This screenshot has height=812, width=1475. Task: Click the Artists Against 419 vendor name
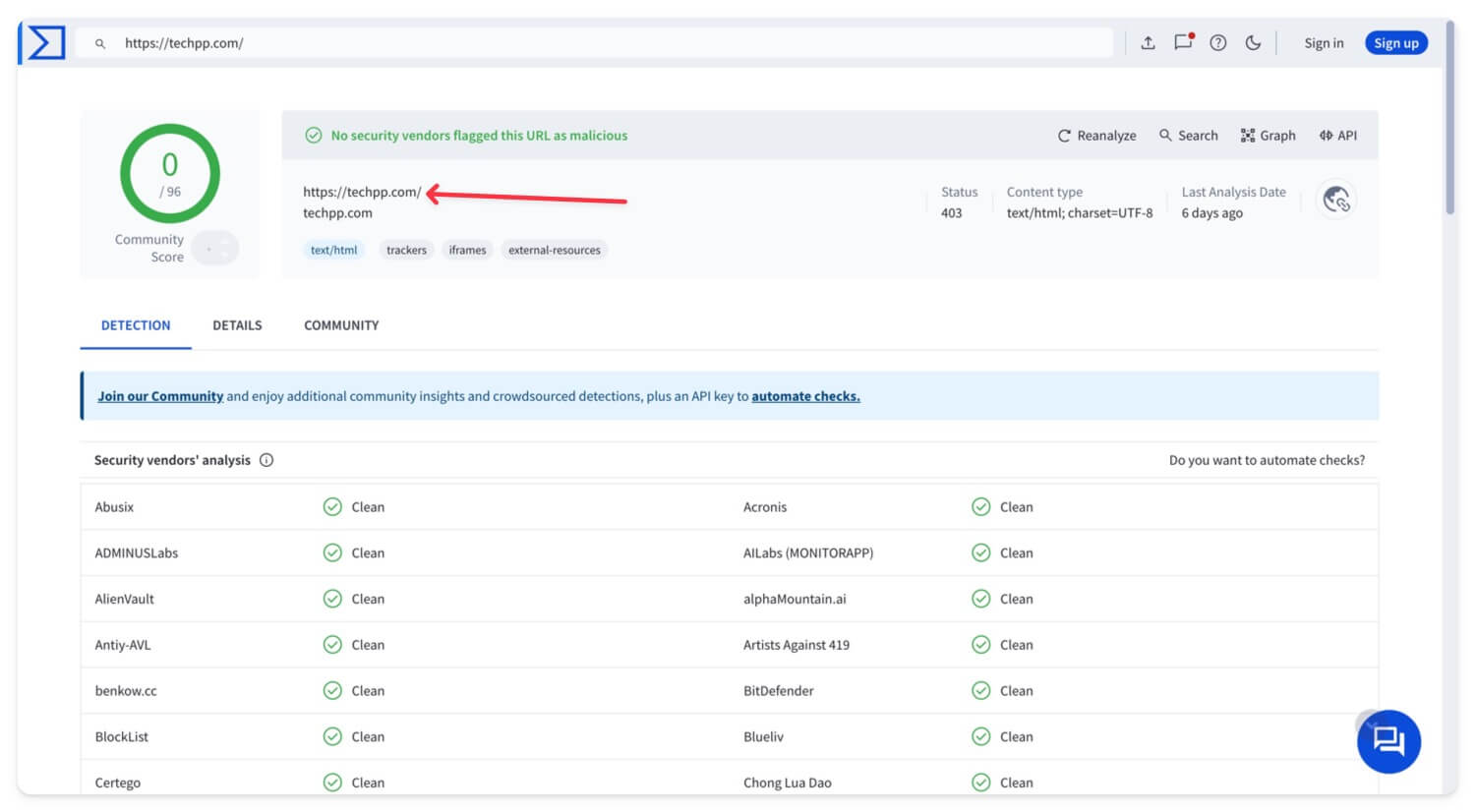coord(796,645)
